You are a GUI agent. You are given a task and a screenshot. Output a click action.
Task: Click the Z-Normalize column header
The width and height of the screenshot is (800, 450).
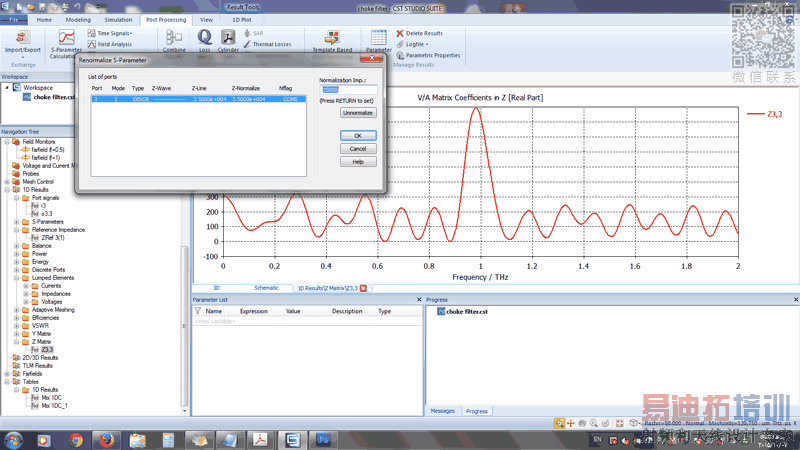246,88
